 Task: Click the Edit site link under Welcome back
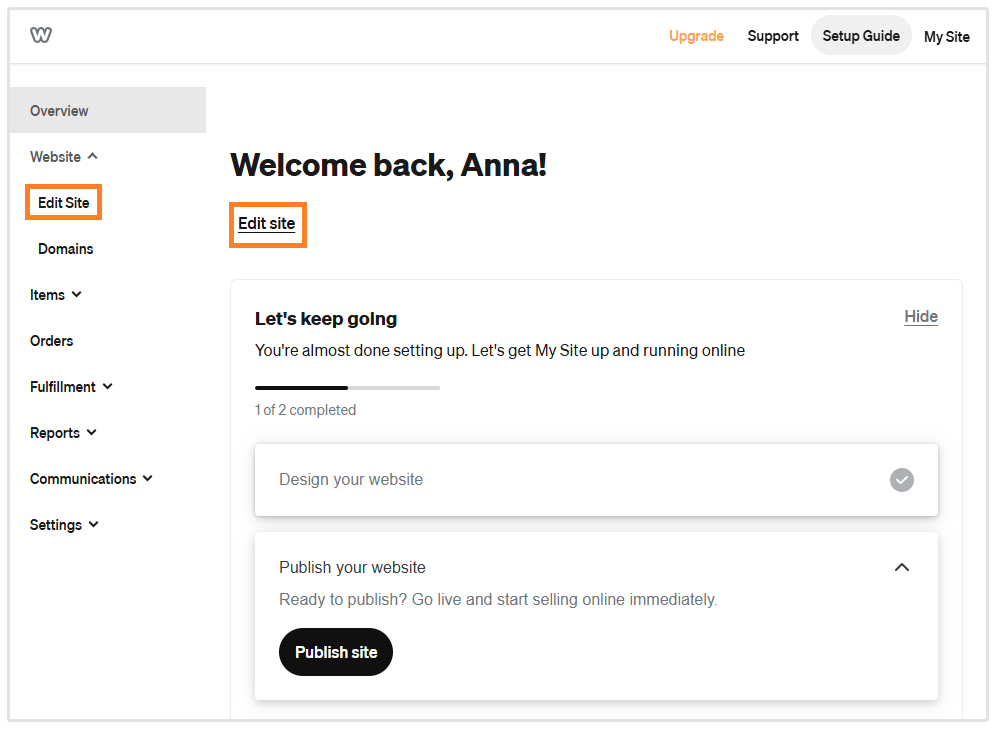[267, 224]
